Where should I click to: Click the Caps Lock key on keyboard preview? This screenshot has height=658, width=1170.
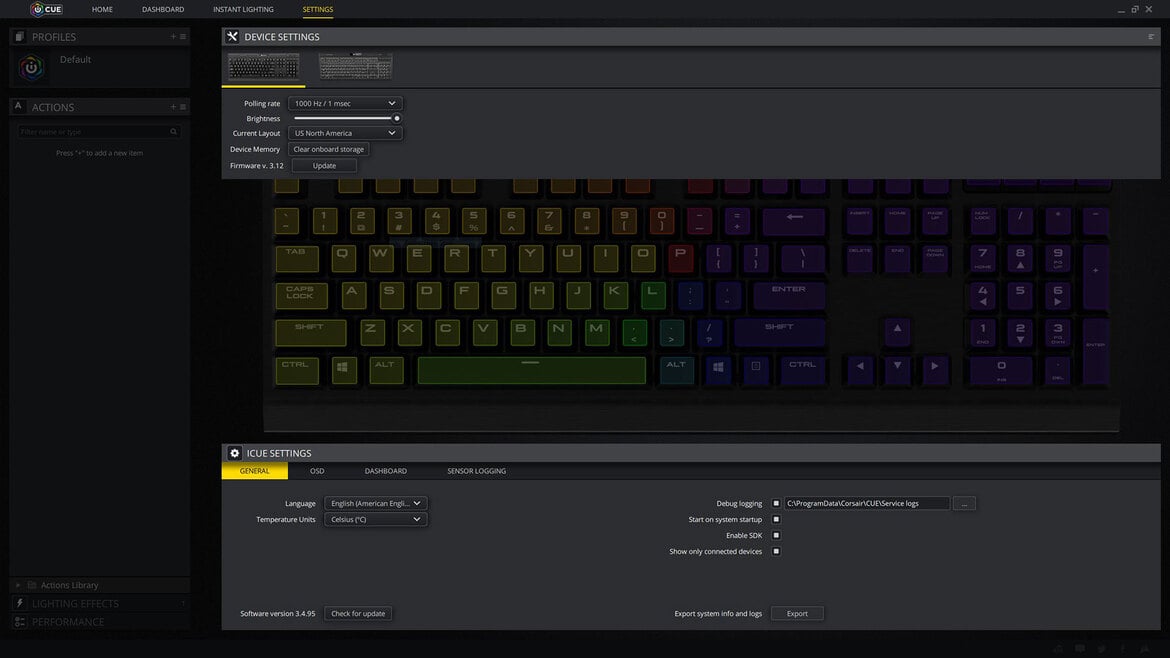tap(301, 295)
